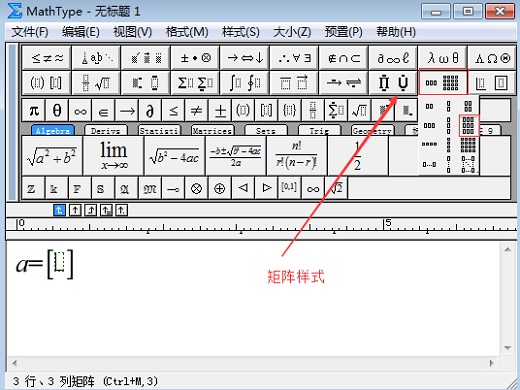520x390 pixels.
Task: Switch to the Geometry tab
Action: pyautogui.click(x=372, y=130)
